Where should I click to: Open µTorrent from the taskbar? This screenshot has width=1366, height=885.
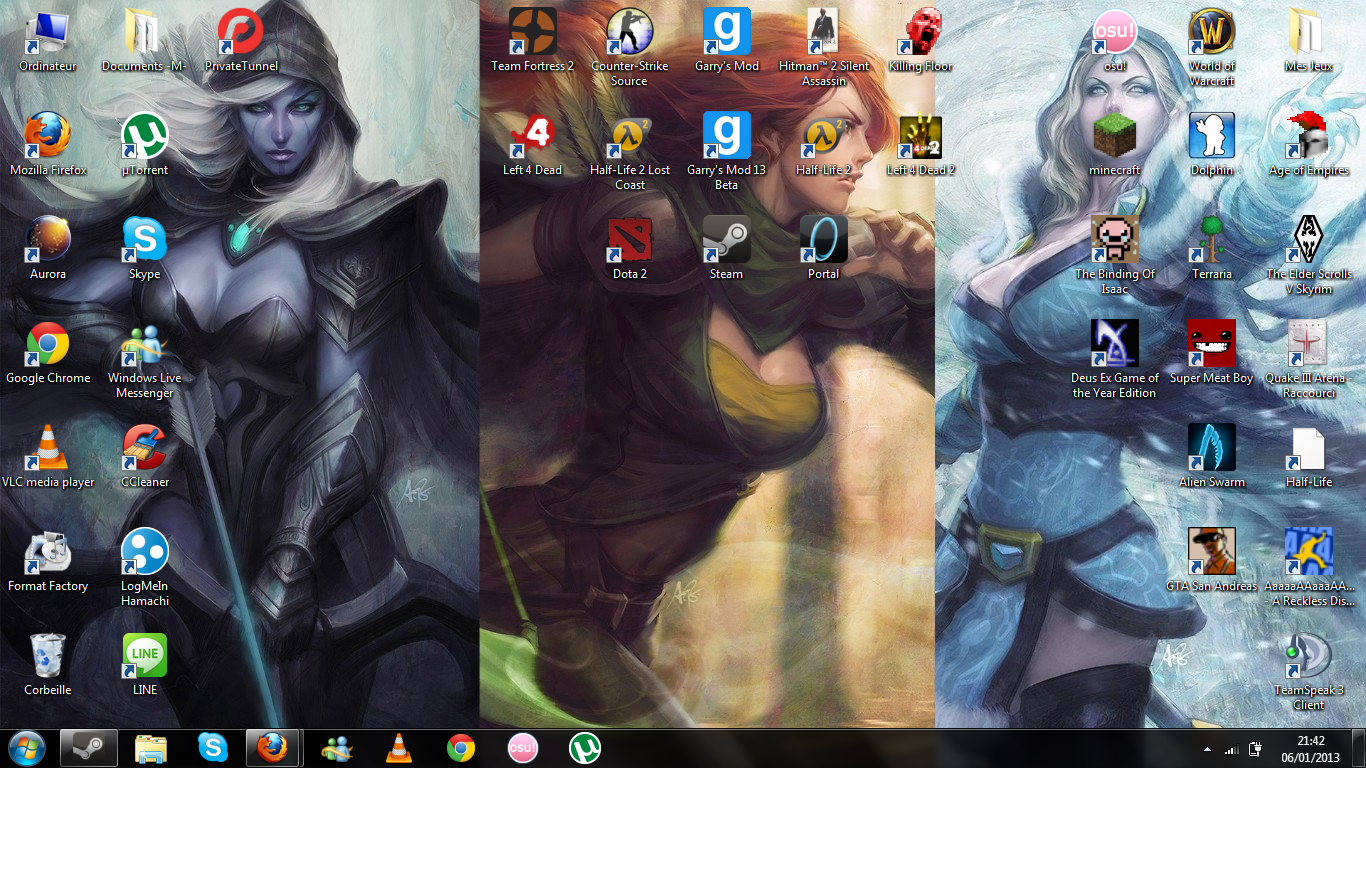pyautogui.click(x=584, y=748)
